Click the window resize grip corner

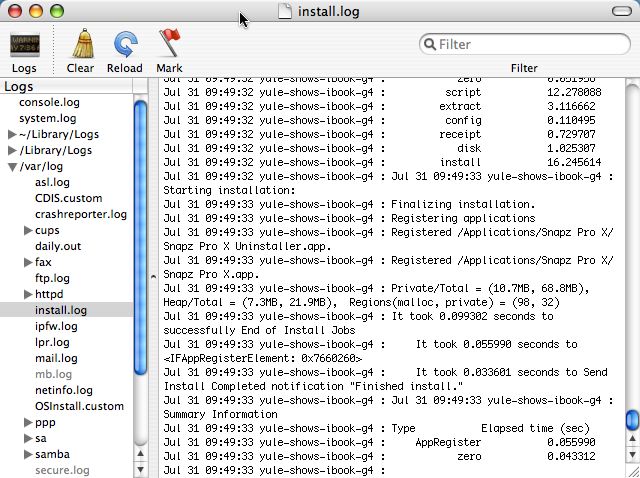[633, 471]
